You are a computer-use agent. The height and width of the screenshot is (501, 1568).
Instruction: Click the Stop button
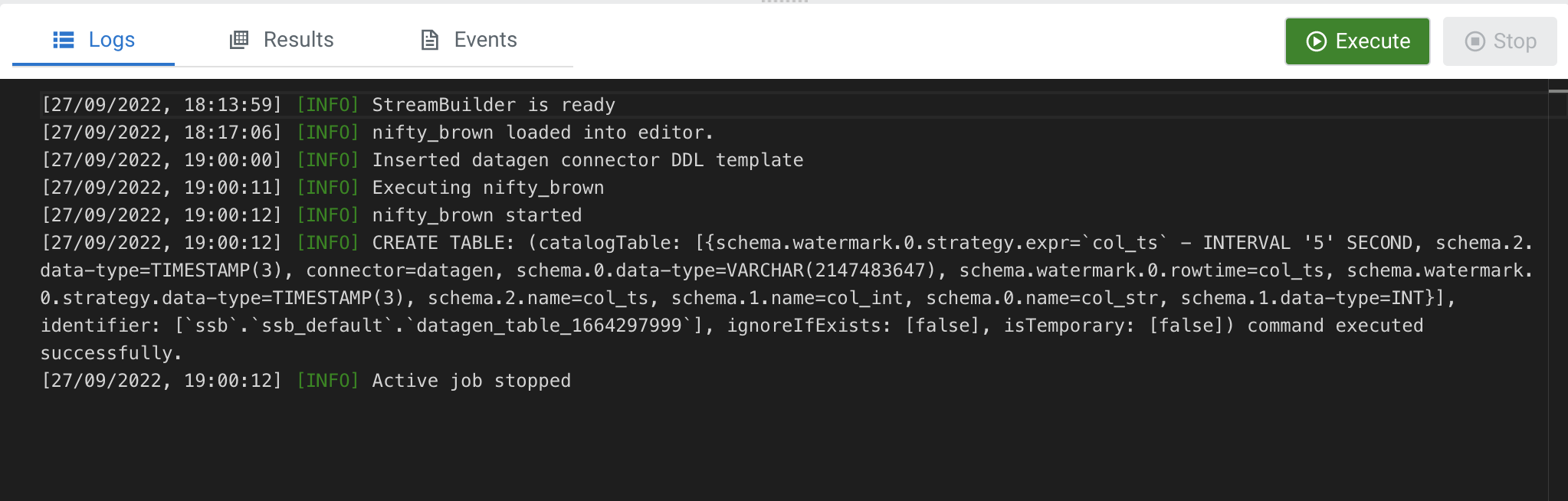pos(1500,41)
